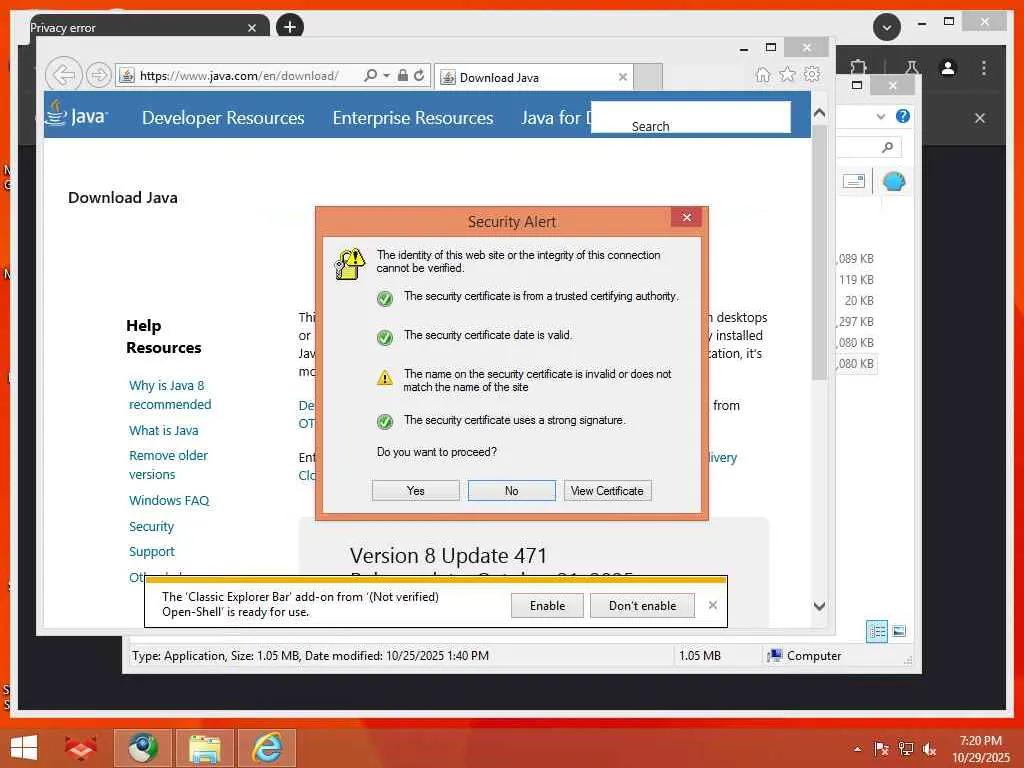Select the Download Java tab

[534, 77]
